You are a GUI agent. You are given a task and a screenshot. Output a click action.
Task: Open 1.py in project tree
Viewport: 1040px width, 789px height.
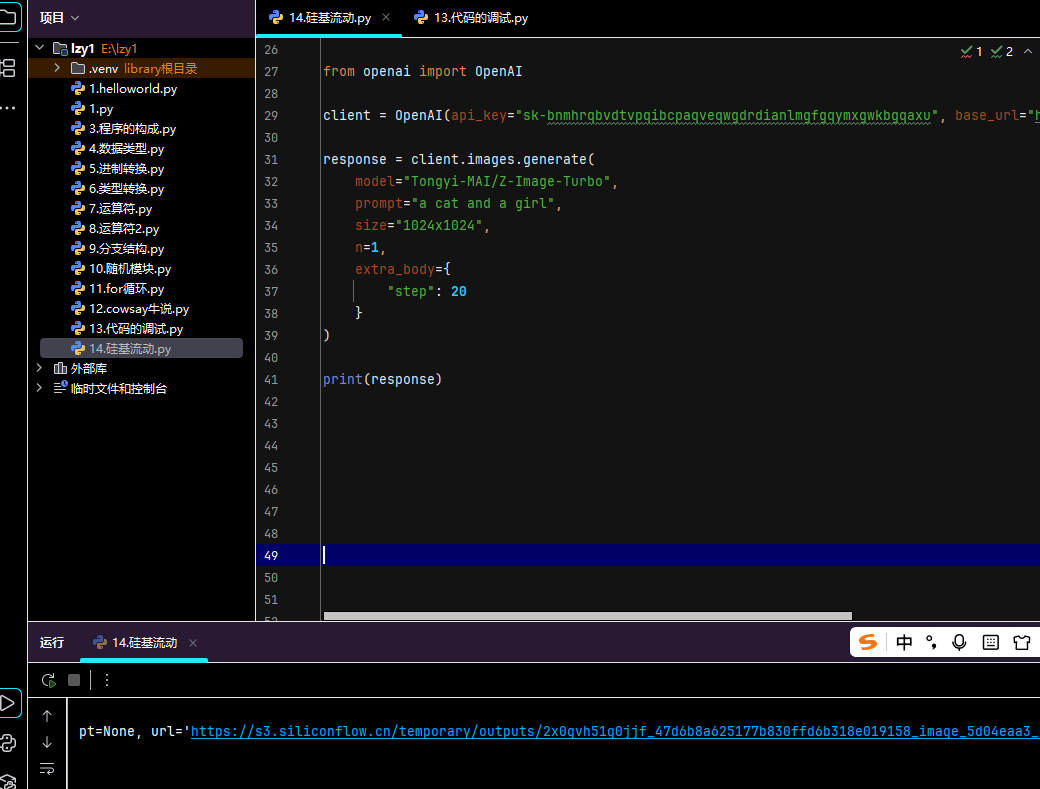point(101,109)
